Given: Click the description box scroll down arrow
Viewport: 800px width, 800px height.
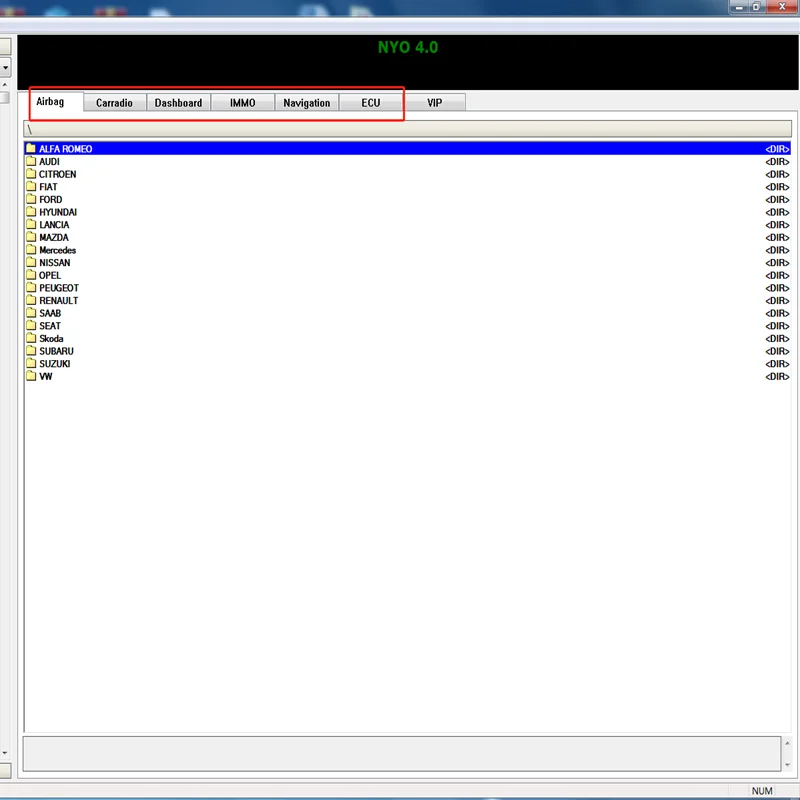Looking at the screenshot, I should (787, 764).
